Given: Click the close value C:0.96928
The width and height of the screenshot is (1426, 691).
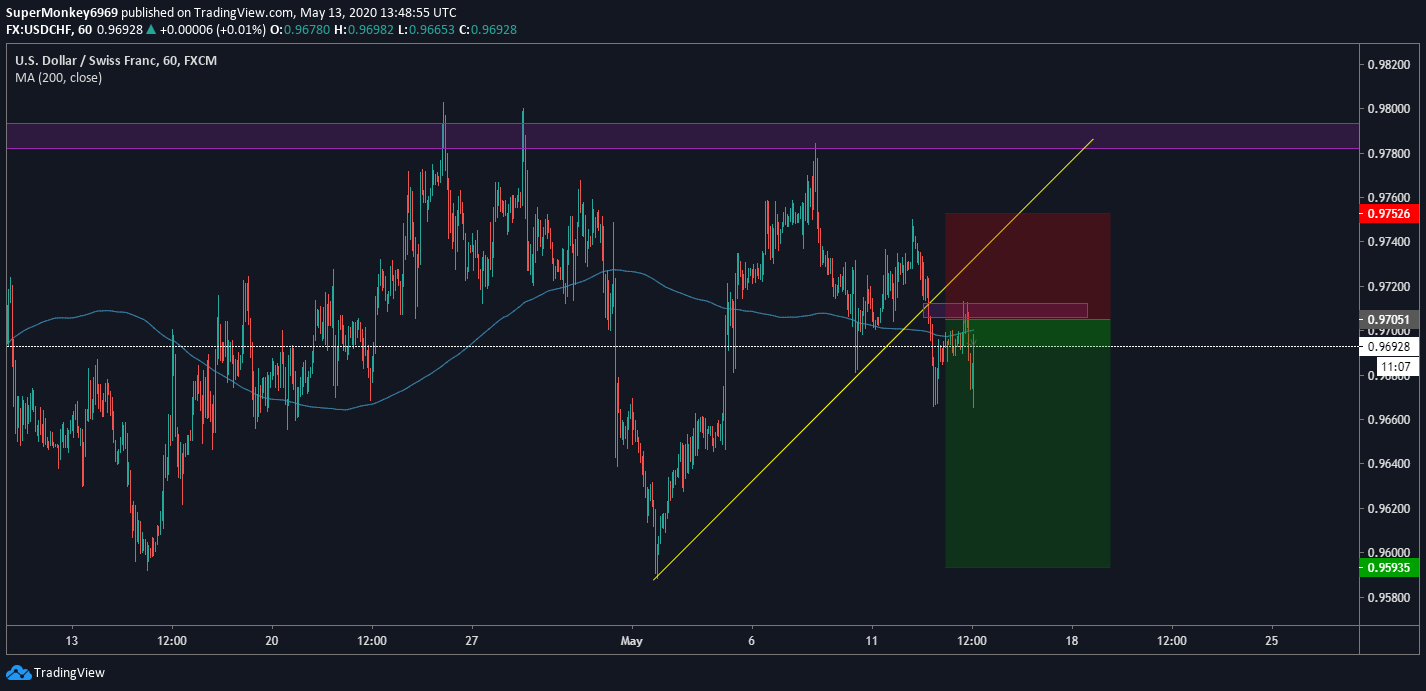Looking at the screenshot, I should click(x=489, y=29).
